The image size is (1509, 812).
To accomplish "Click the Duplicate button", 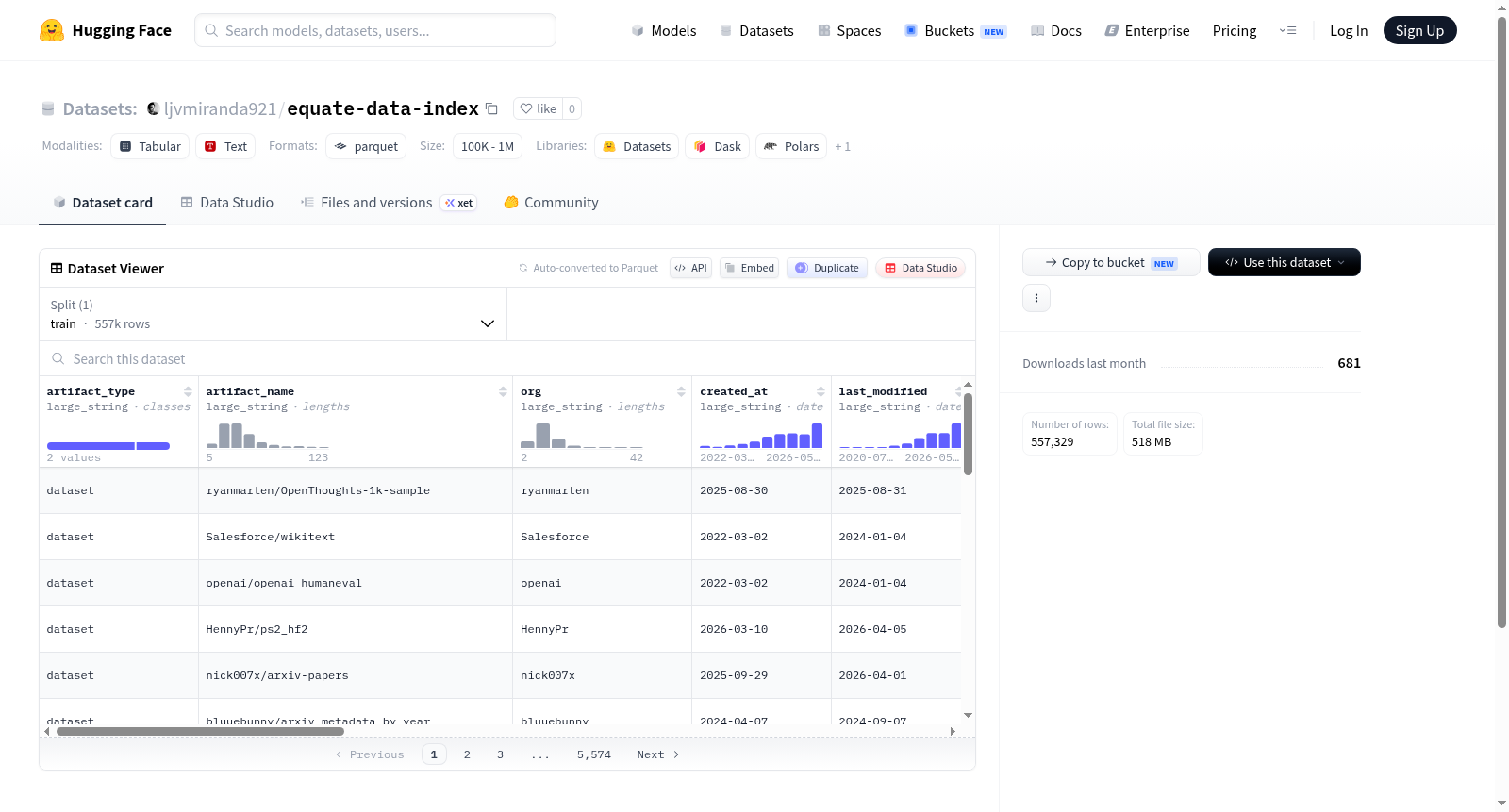I will click(827, 268).
